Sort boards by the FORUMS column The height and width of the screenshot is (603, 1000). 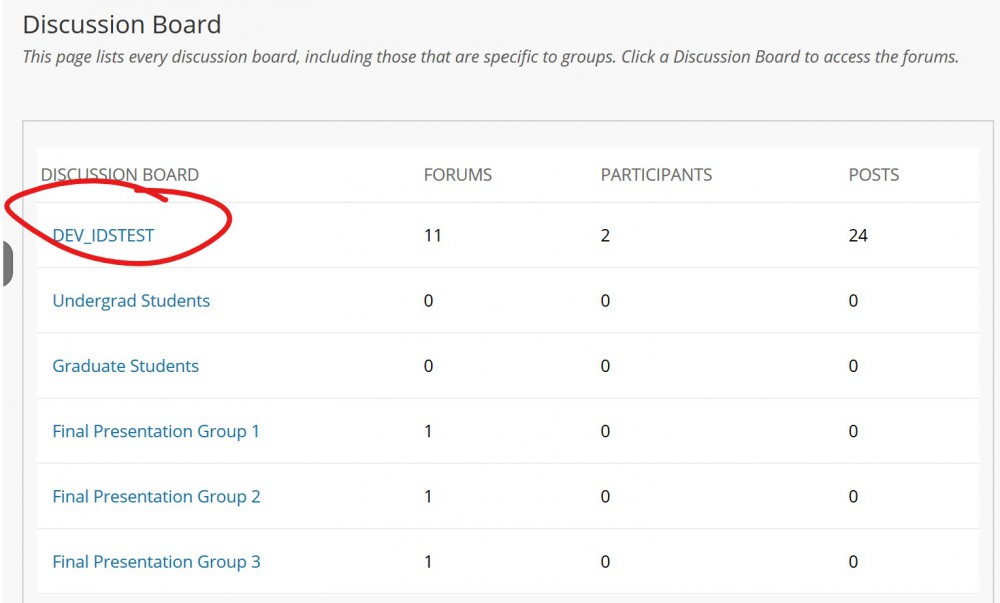pyautogui.click(x=457, y=174)
